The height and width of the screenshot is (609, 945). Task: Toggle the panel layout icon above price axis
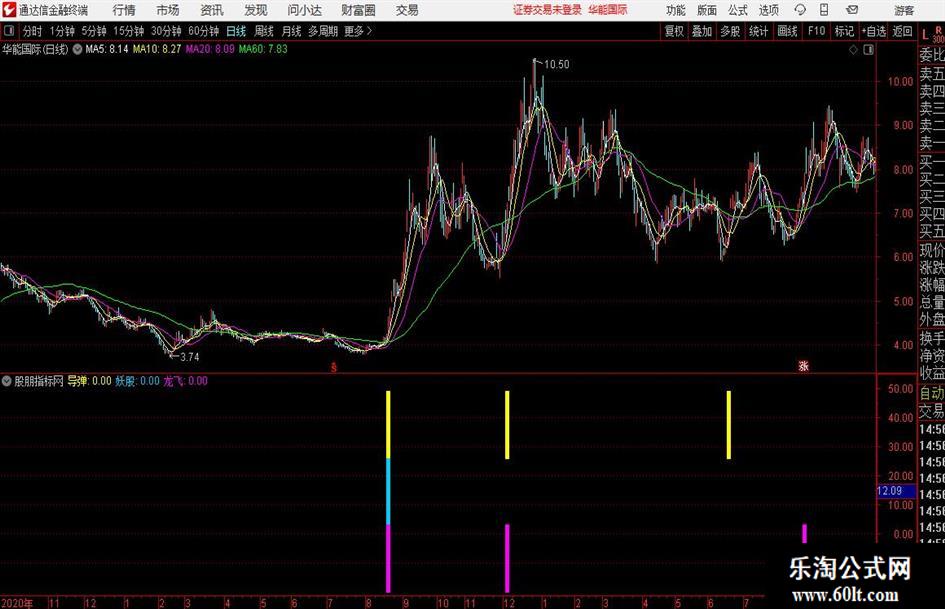(x=868, y=50)
